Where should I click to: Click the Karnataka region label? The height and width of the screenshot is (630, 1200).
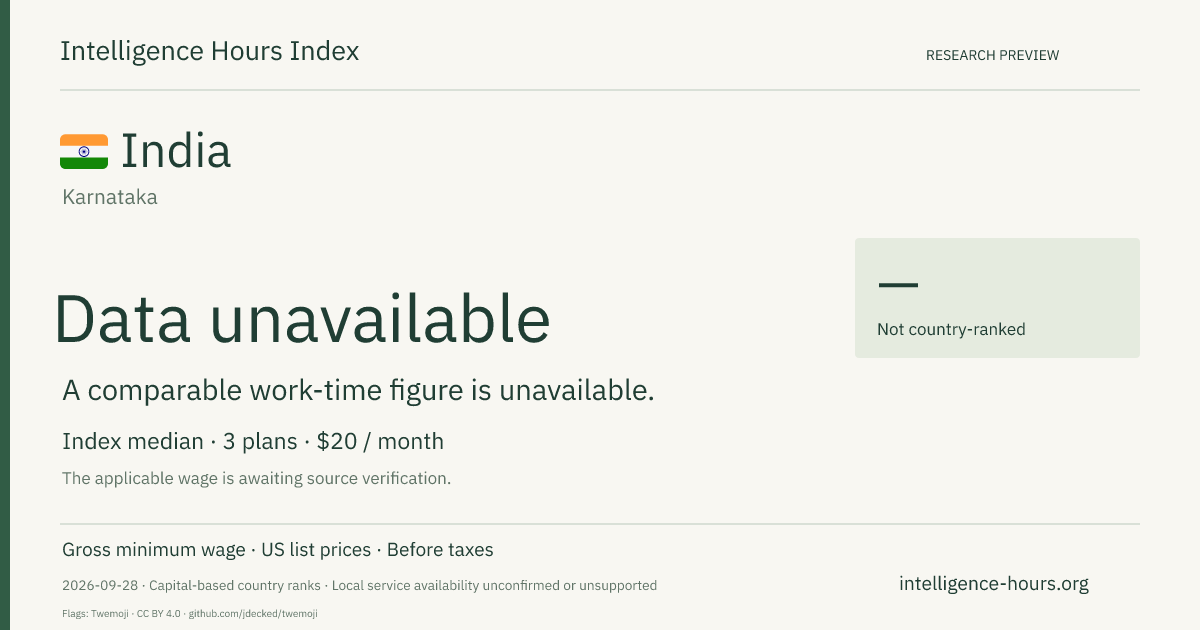tap(110, 197)
